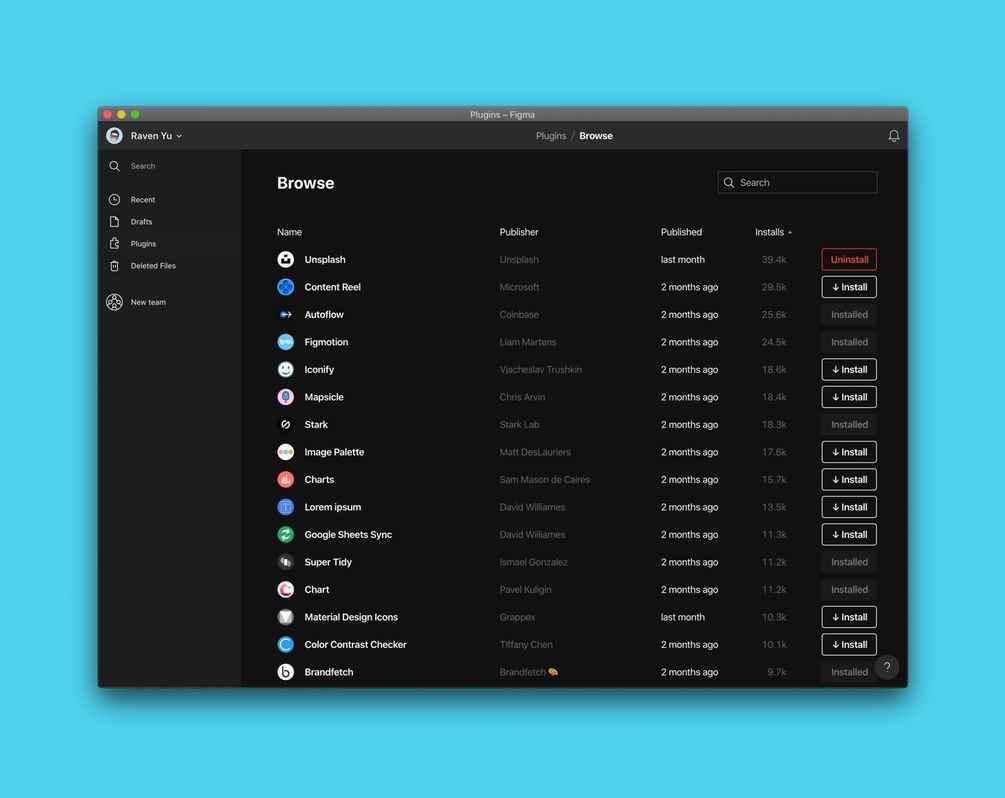The image size is (1005, 798).
Task: Install Color Contrast Checker plugin
Action: tap(849, 645)
